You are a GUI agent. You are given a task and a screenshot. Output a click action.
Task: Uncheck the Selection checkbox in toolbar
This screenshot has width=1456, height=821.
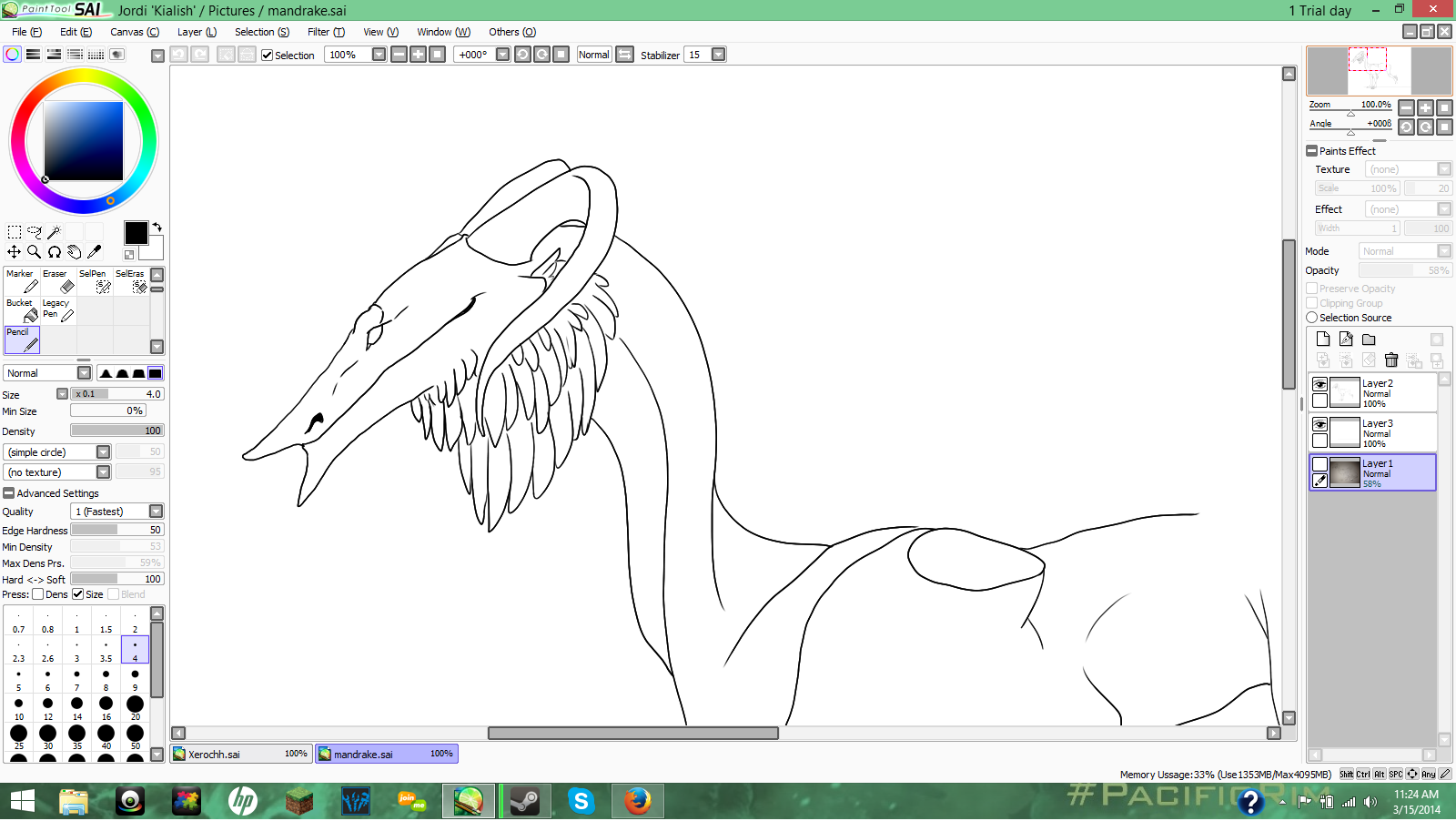click(x=268, y=56)
